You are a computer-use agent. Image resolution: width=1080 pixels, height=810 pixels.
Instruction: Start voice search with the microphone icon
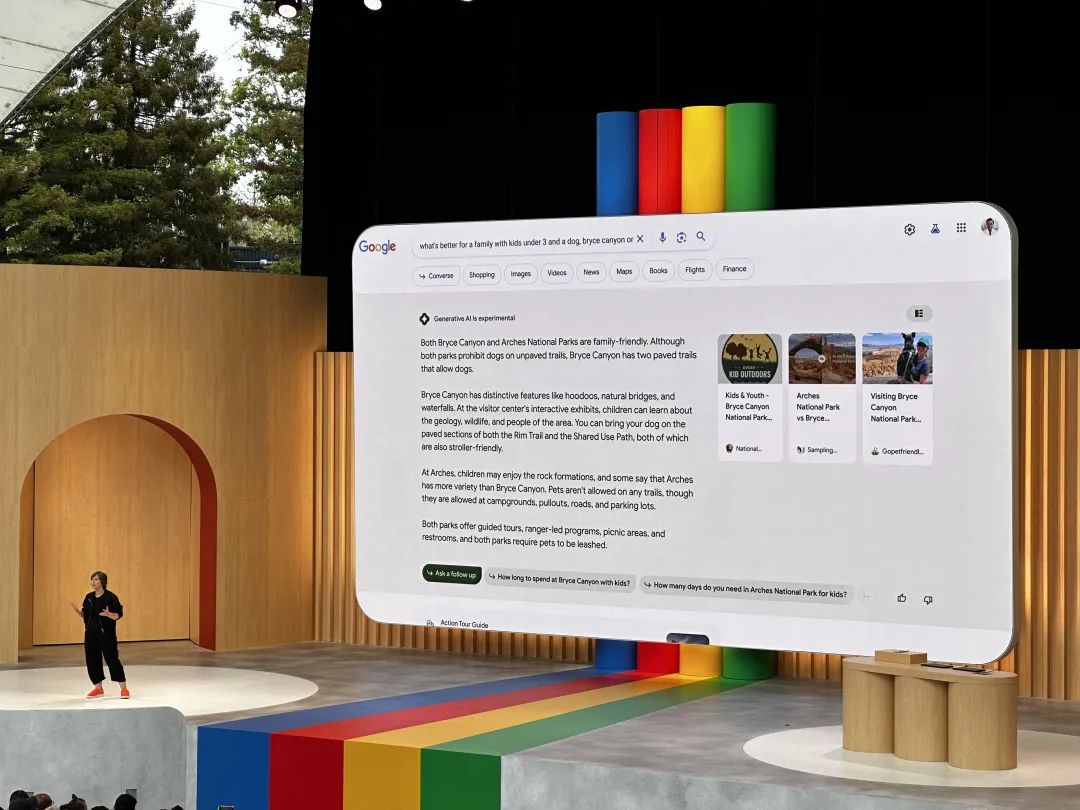[x=662, y=238]
